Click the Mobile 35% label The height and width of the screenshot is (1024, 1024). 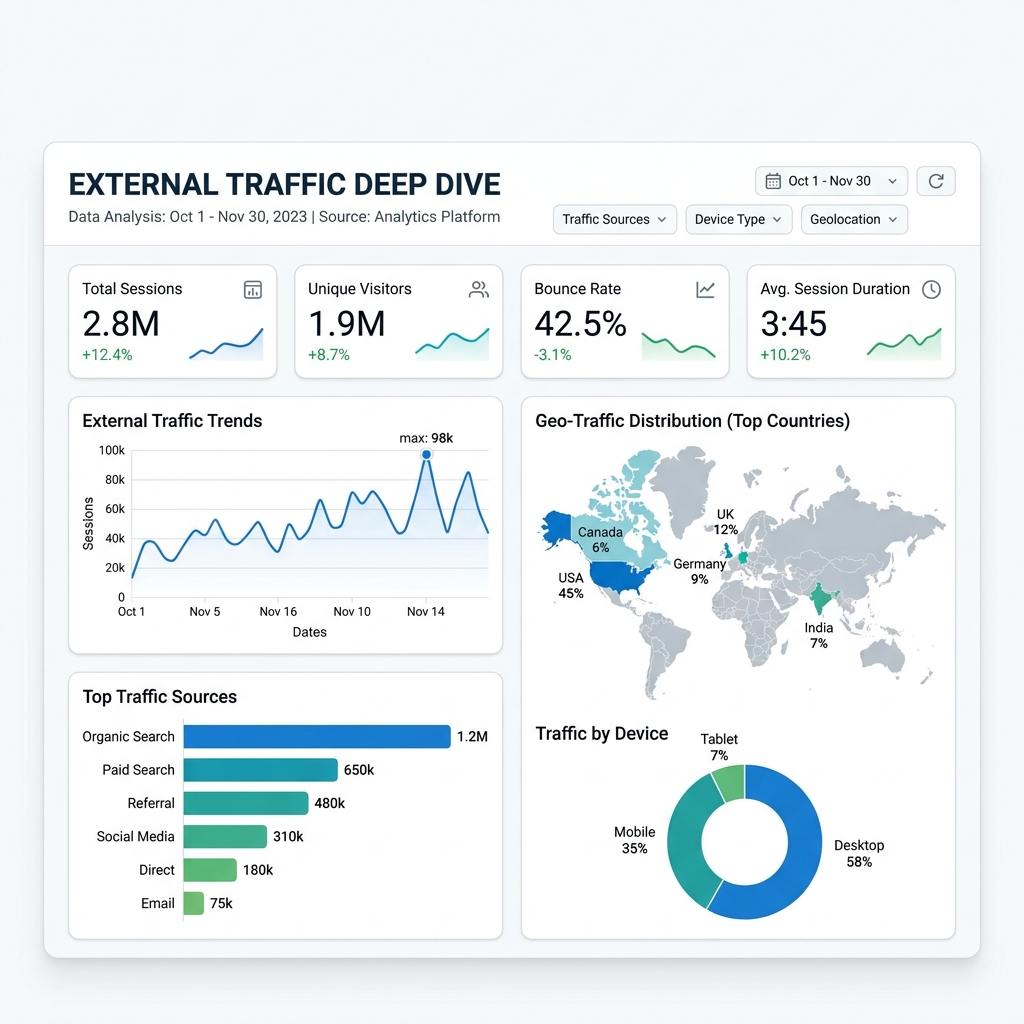pos(634,840)
